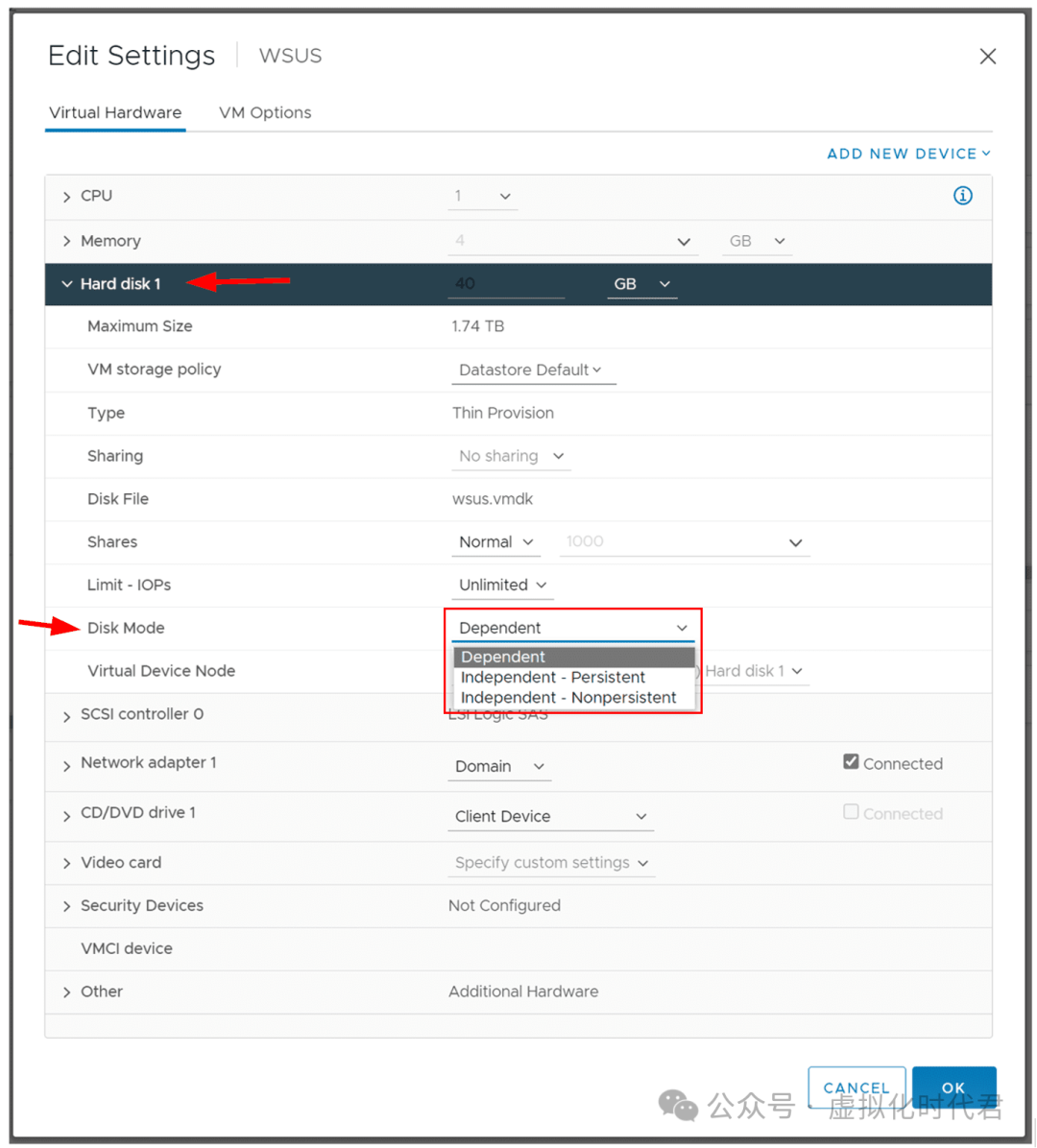Expand the CD/DVD drive 1 section
Screen dimensions: 1037x1148
coord(66,816)
